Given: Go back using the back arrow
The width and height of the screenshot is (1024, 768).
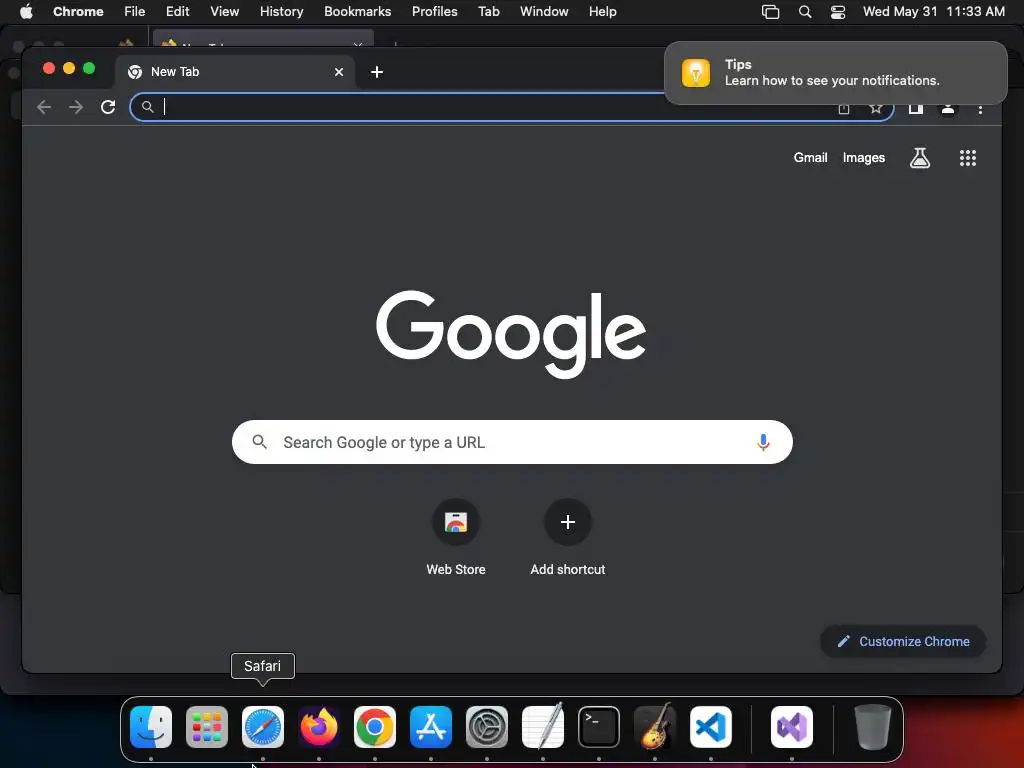Looking at the screenshot, I should (x=44, y=107).
